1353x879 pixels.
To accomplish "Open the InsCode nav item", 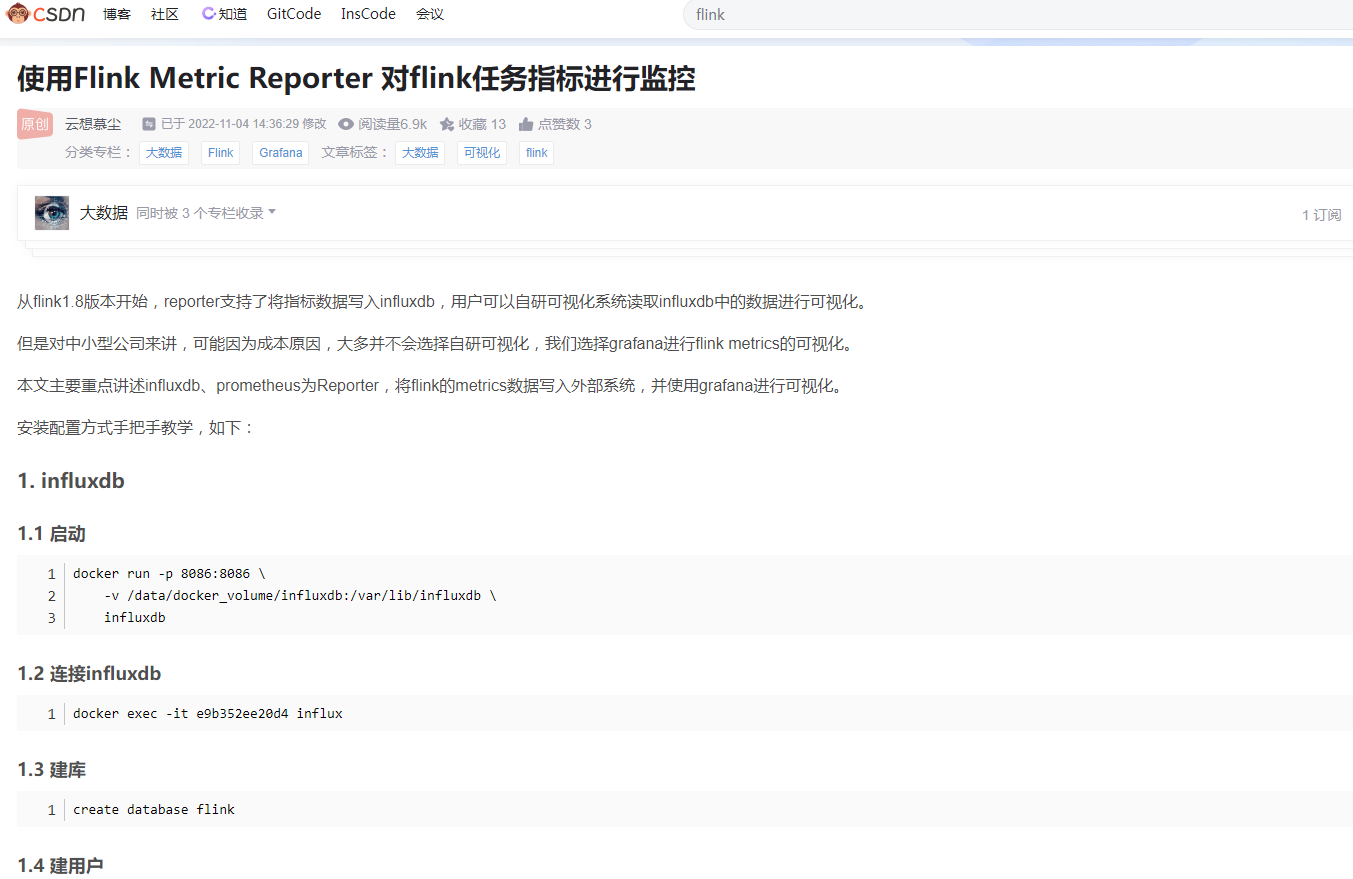I will 368,14.
